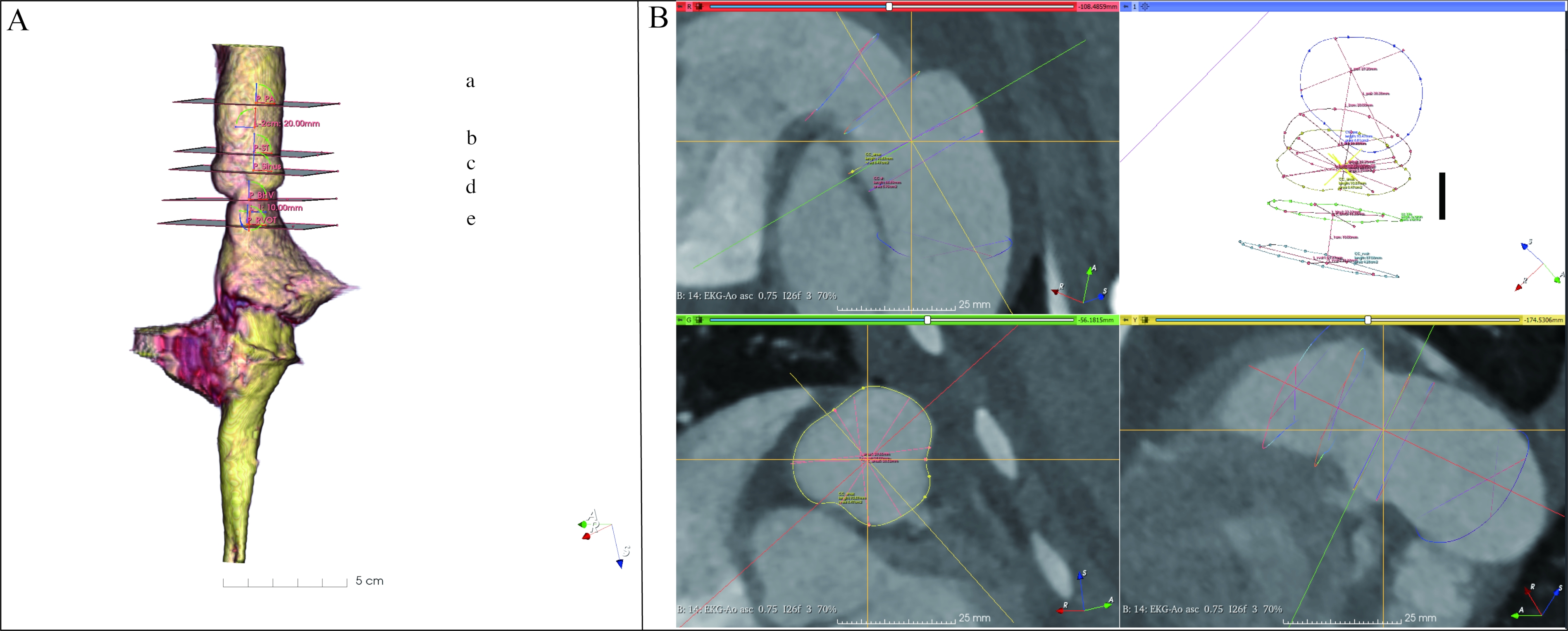
Task: Click the R view label button
Action: click(690, 7)
